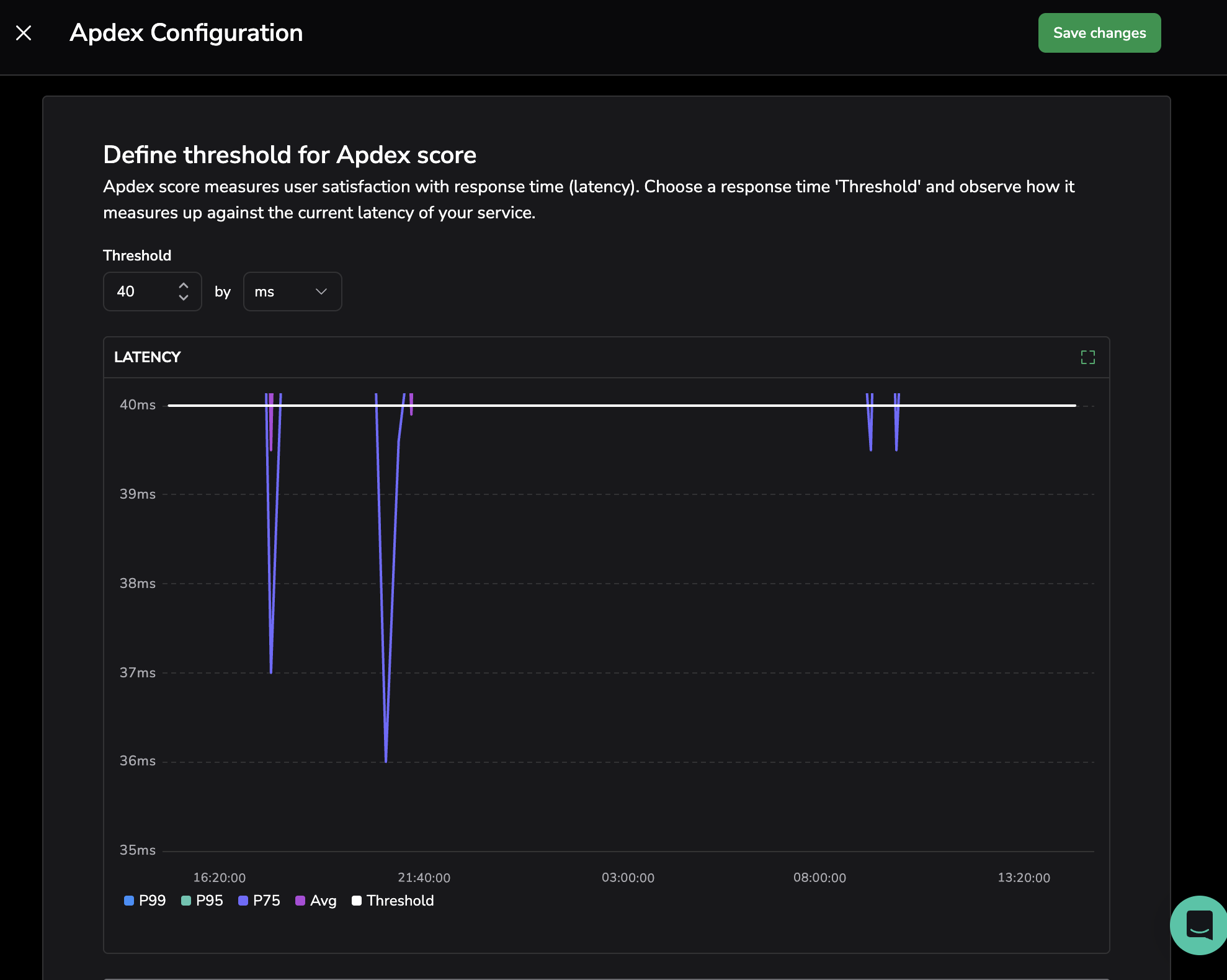Click the Save changes button
1227x980 pixels.
click(x=1099, y=33)
